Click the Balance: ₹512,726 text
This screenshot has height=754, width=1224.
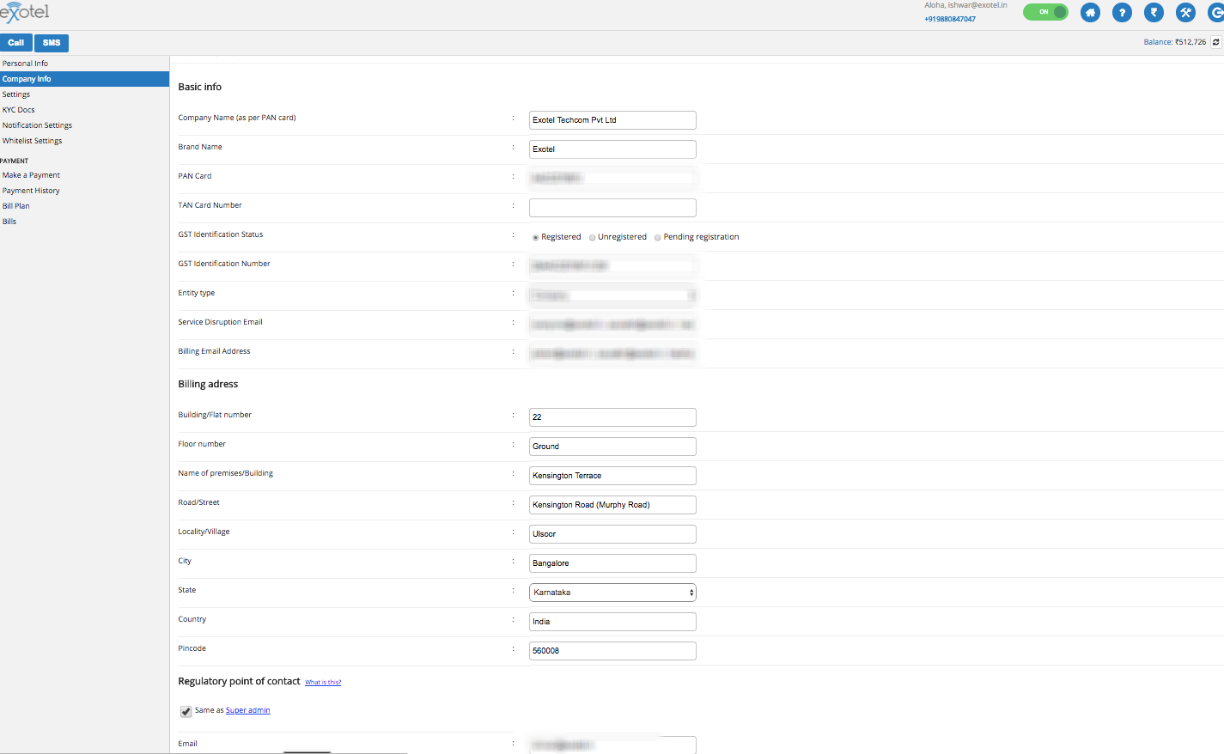1175,42
